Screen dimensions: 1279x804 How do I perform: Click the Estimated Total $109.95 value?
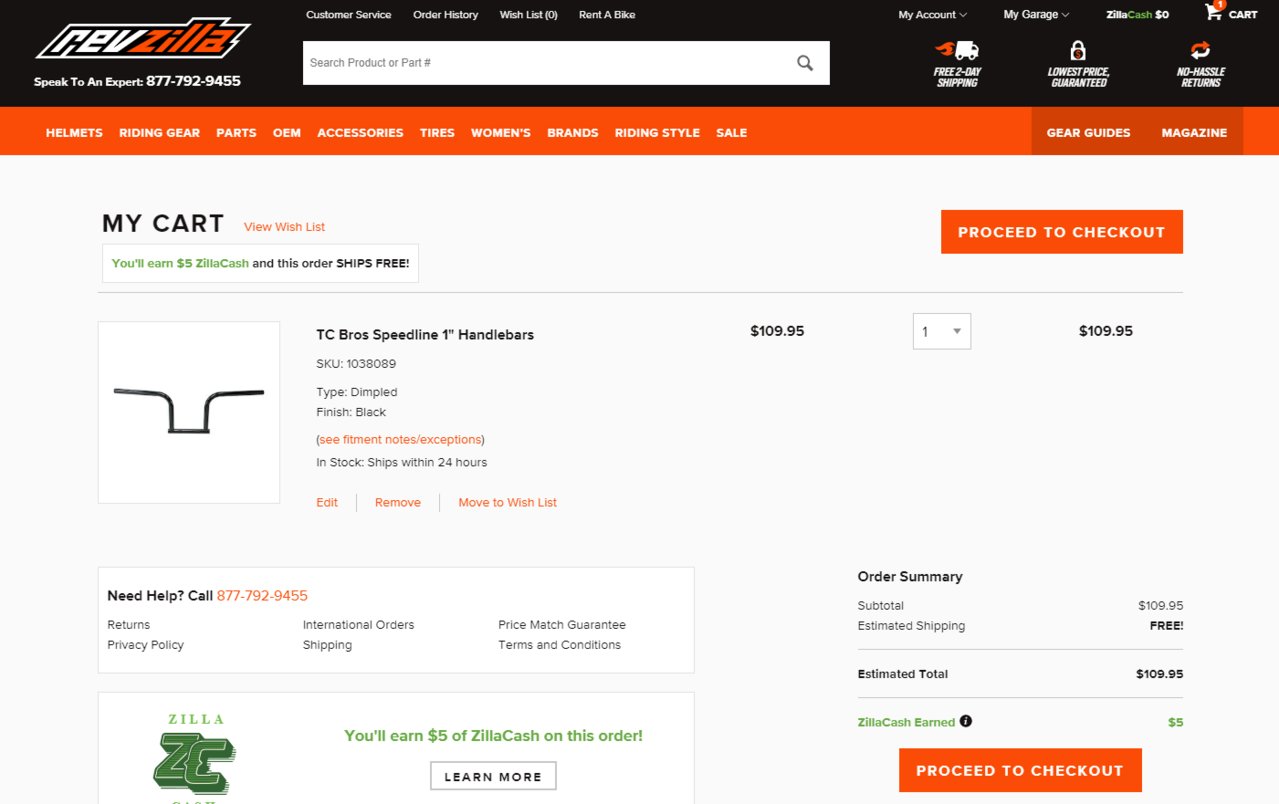(x=1159, y=674)
